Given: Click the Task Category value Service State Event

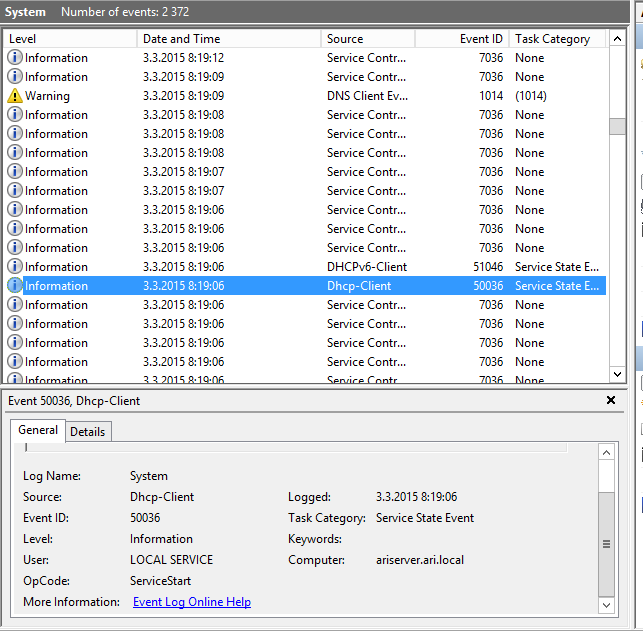Looking at the screenshot, I should [x=425, y=518].
